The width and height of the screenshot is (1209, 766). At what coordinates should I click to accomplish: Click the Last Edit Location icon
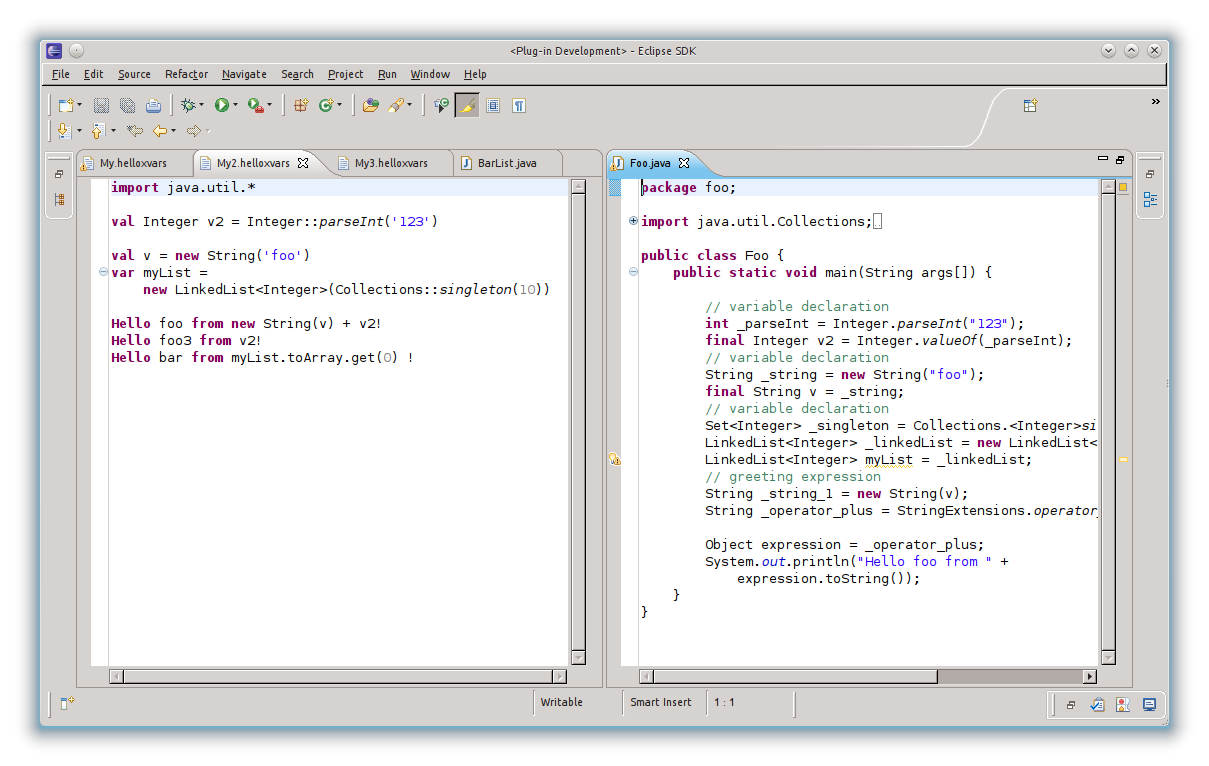tap(135, 131)
